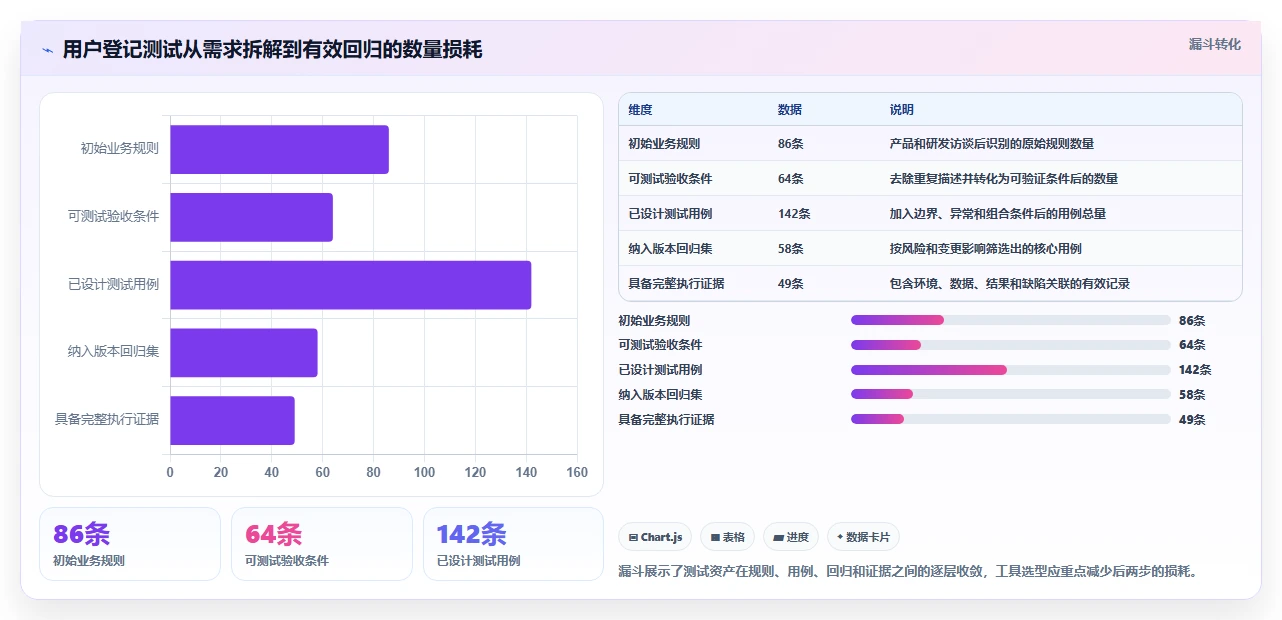Click table cell 可测试验收条件
The width and height of the screenshot is (1282, 620).
click(670, 179)
